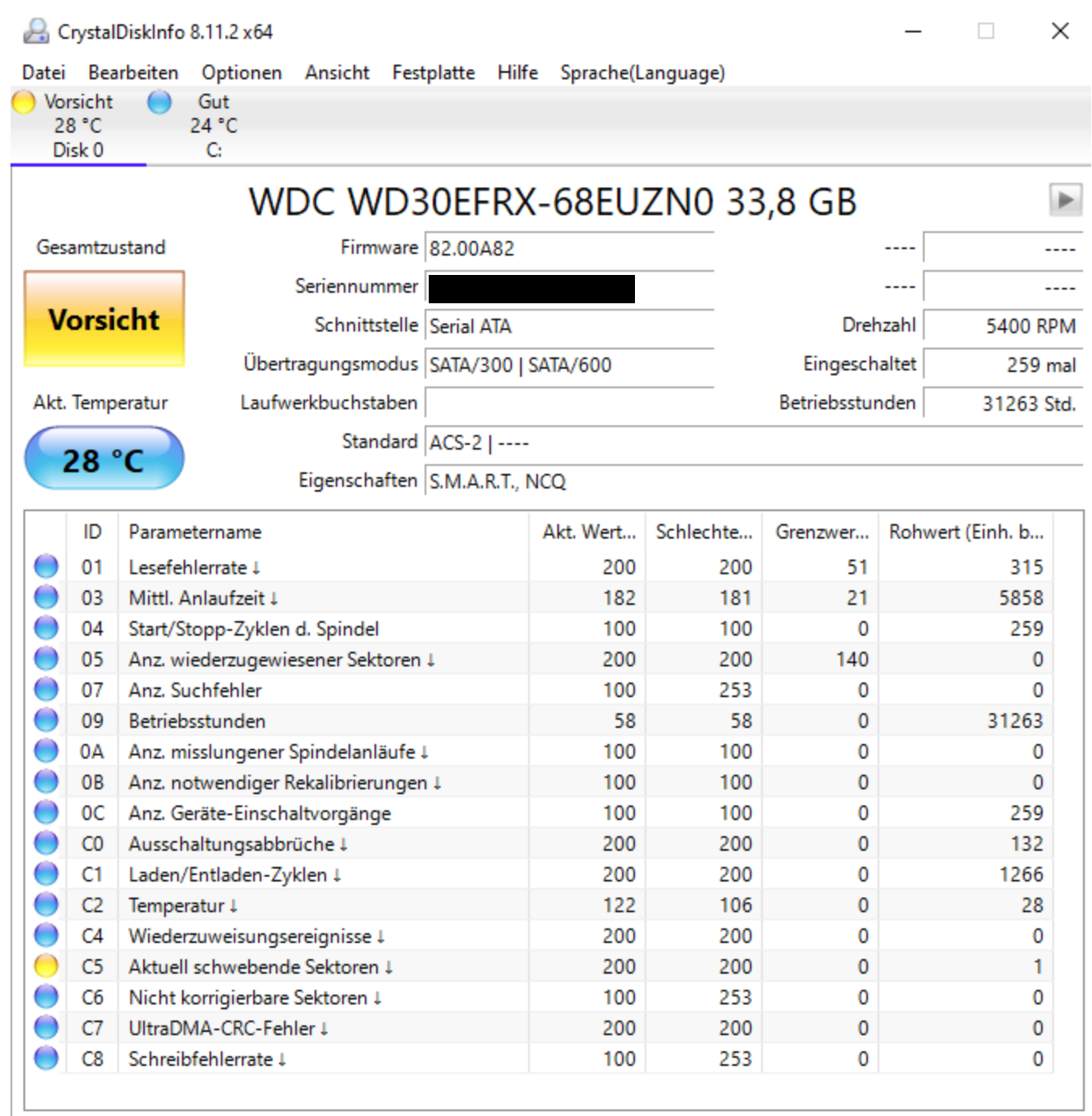Click status icon for Schreibfehlerrate row
Screen dimensions: 1092x1116
click(x=46, y=1058)
